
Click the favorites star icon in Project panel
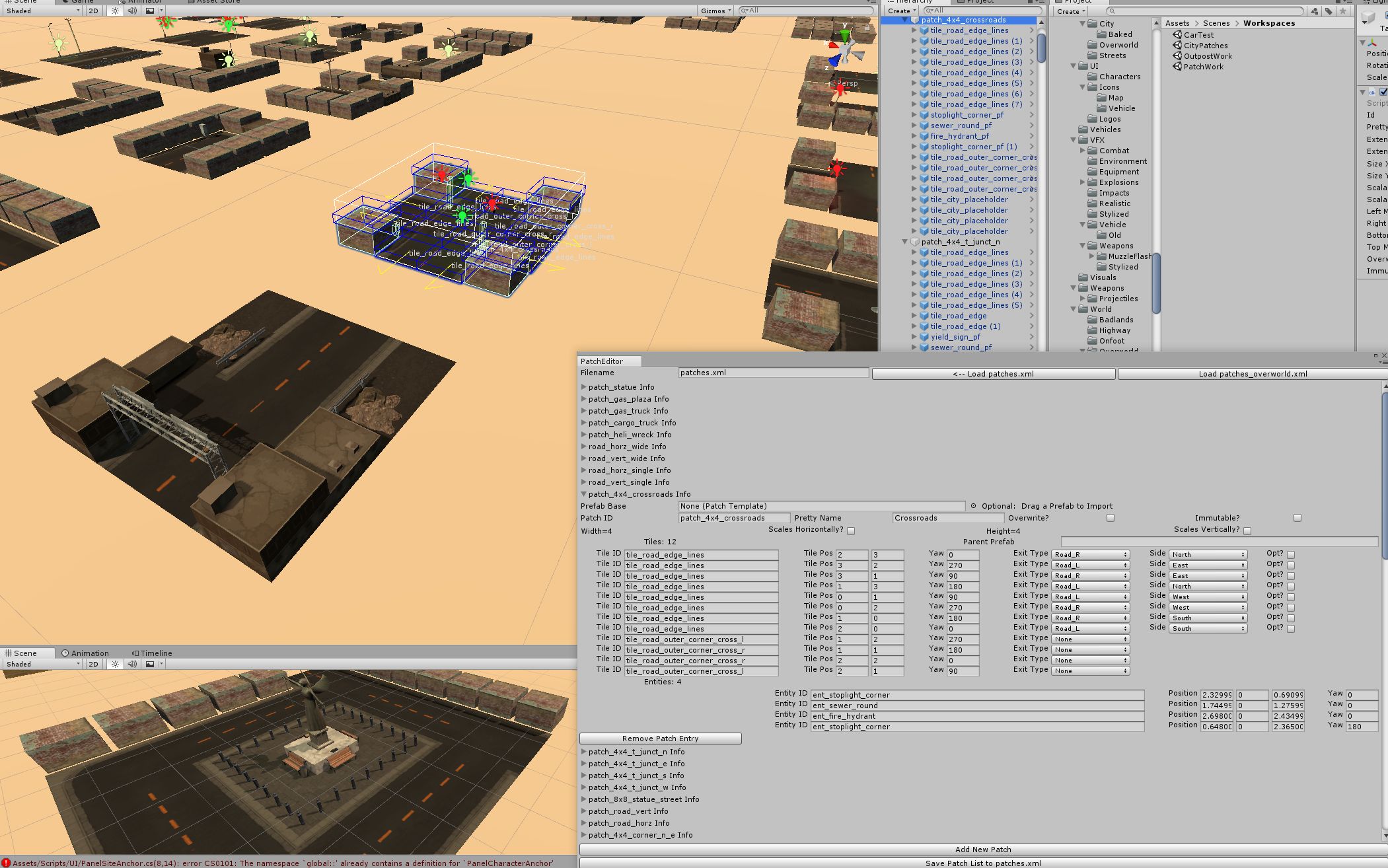[1342, 11]
